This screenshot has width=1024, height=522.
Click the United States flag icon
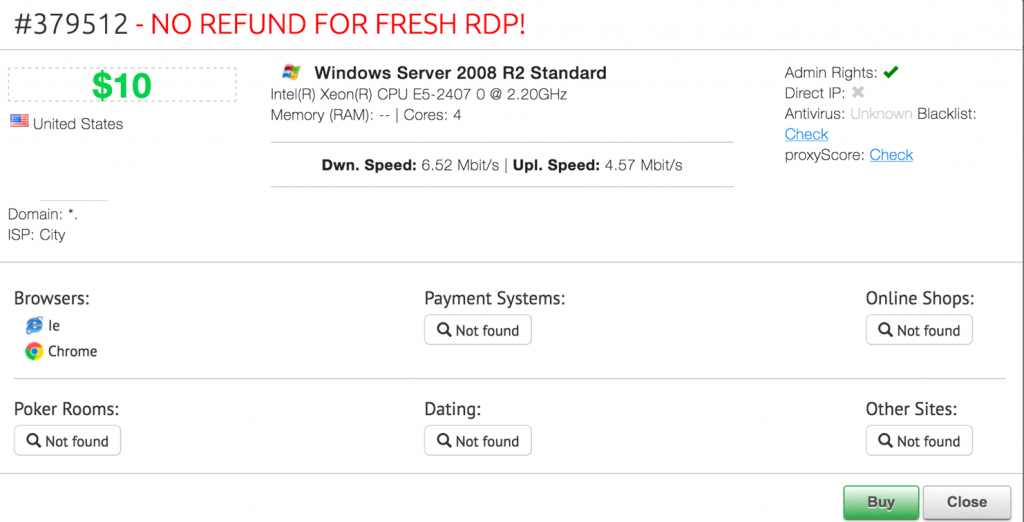click(18, 122)
